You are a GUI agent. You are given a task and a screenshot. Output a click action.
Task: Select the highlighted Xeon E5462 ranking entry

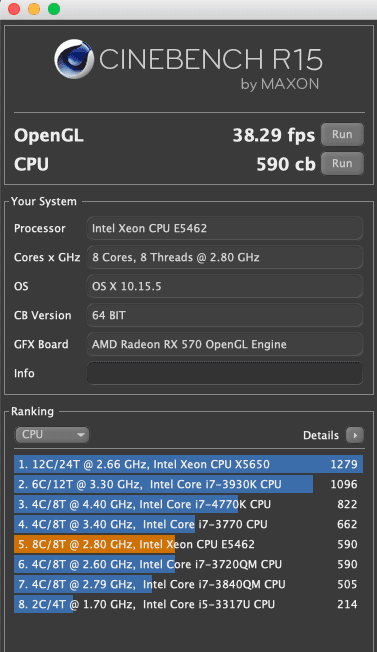click(188, 544)
